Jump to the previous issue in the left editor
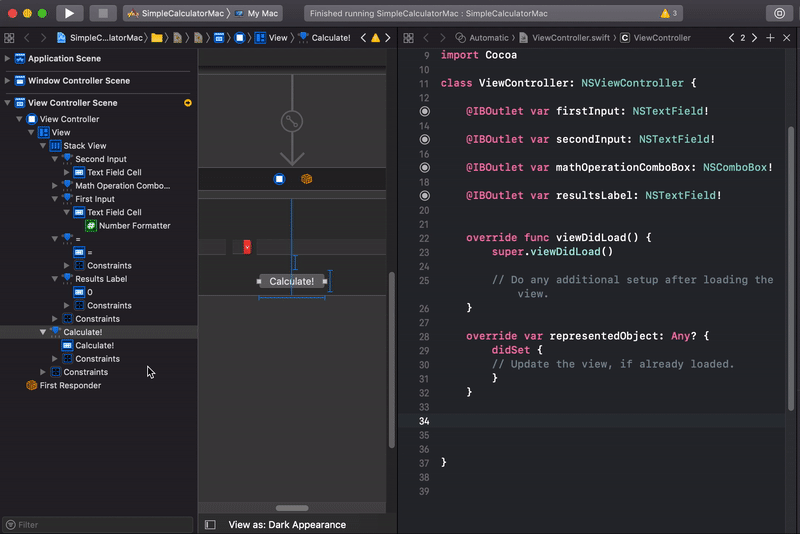Image resolution: width=800 pixels, height=534 pixels. [x=363, y=38]
